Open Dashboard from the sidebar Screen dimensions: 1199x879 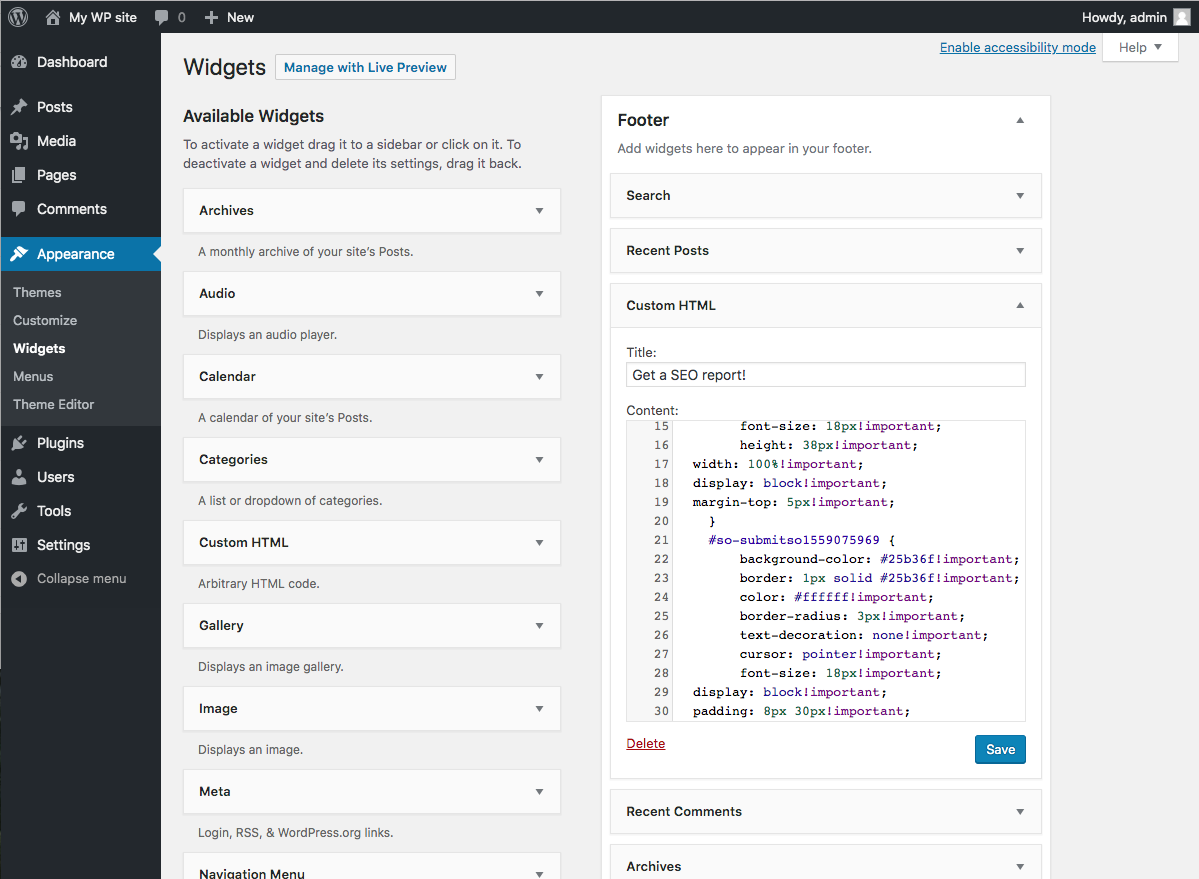click(x=71, y=62)
